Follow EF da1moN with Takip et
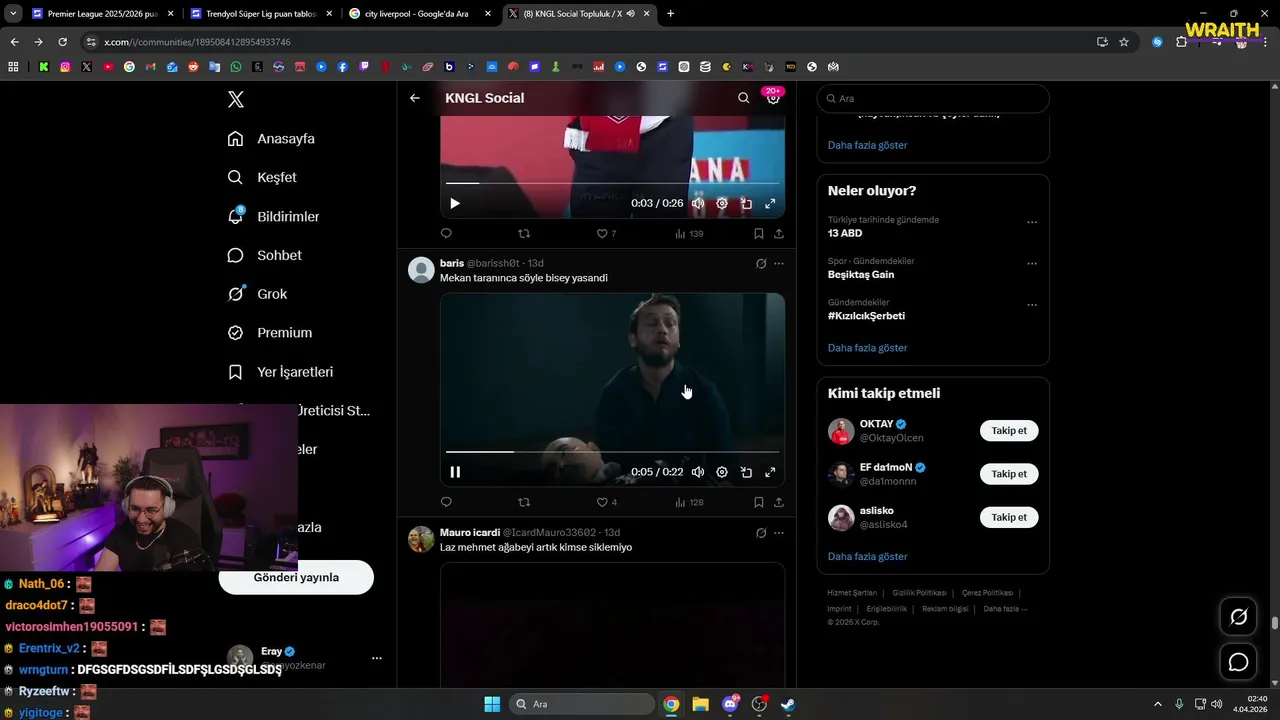Screen dimensions: 1280x720 1009,474
